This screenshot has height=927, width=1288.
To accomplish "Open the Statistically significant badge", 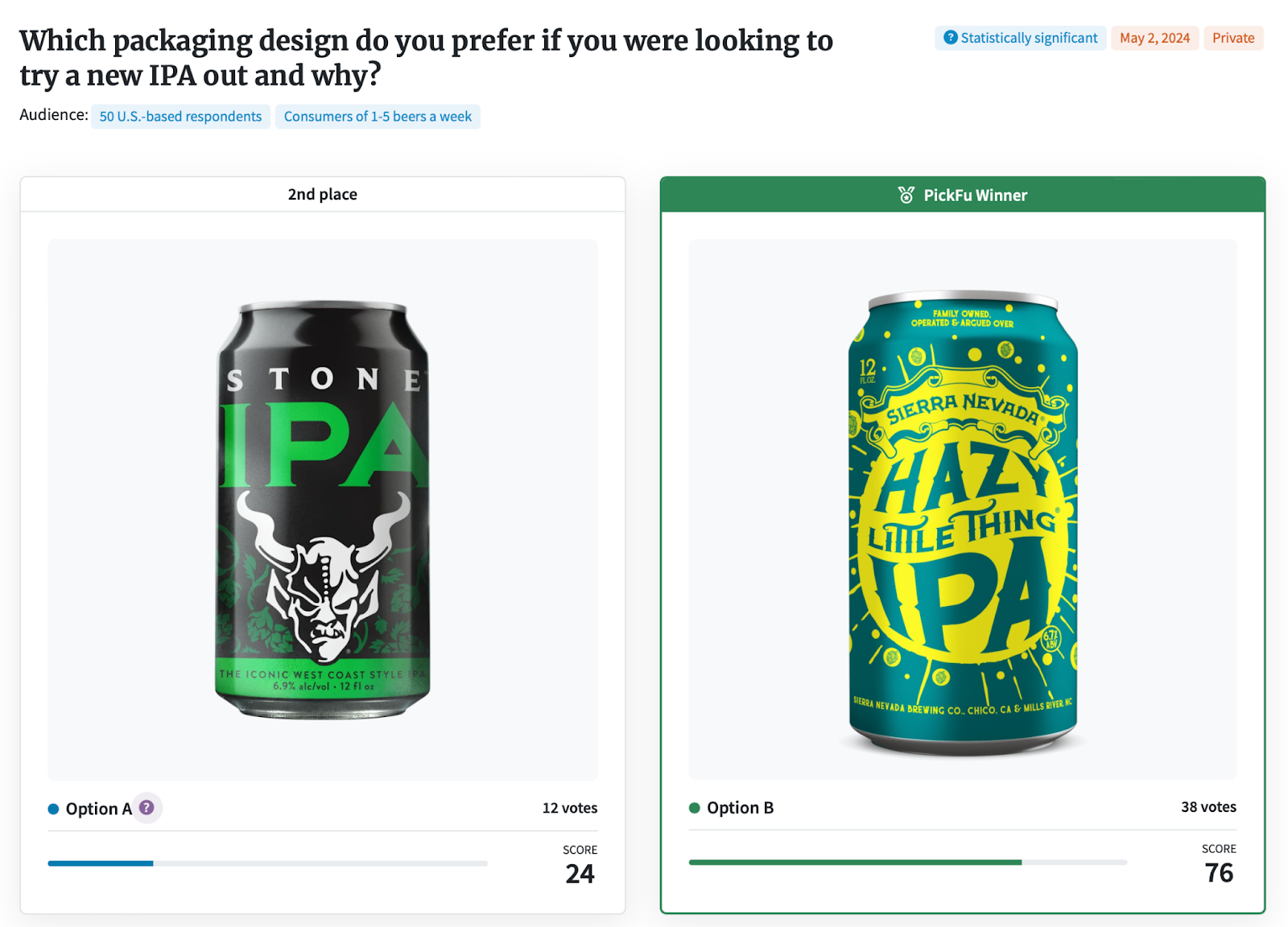I will pos(1020,38).
